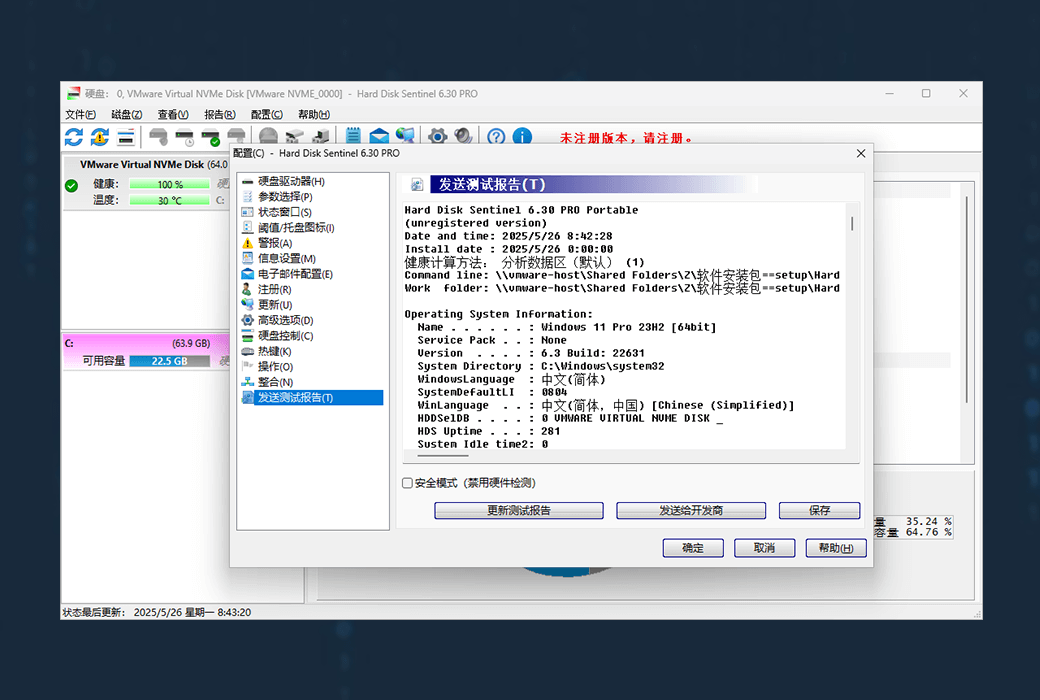
Task: Select 发送测试报告(T) in the settings tree
Action: coord(312,397)
